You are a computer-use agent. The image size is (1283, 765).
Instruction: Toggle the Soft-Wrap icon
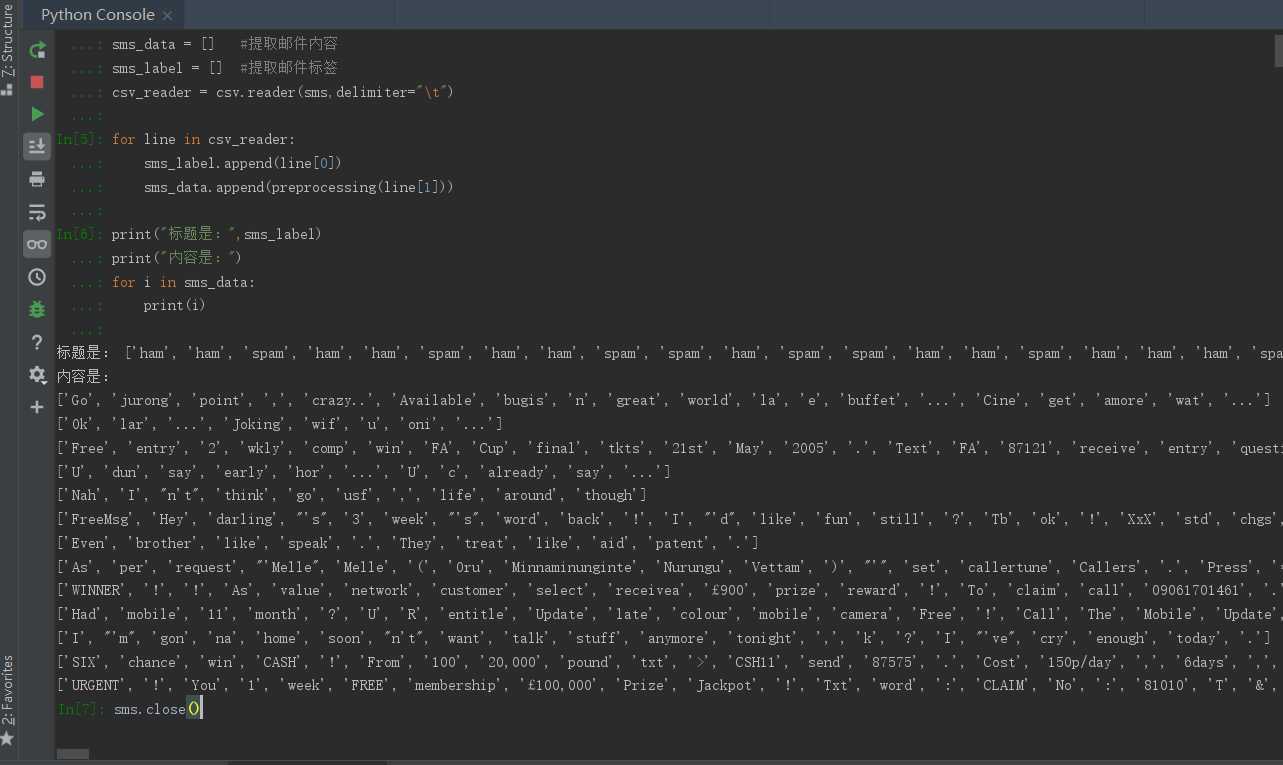[37, 212]
